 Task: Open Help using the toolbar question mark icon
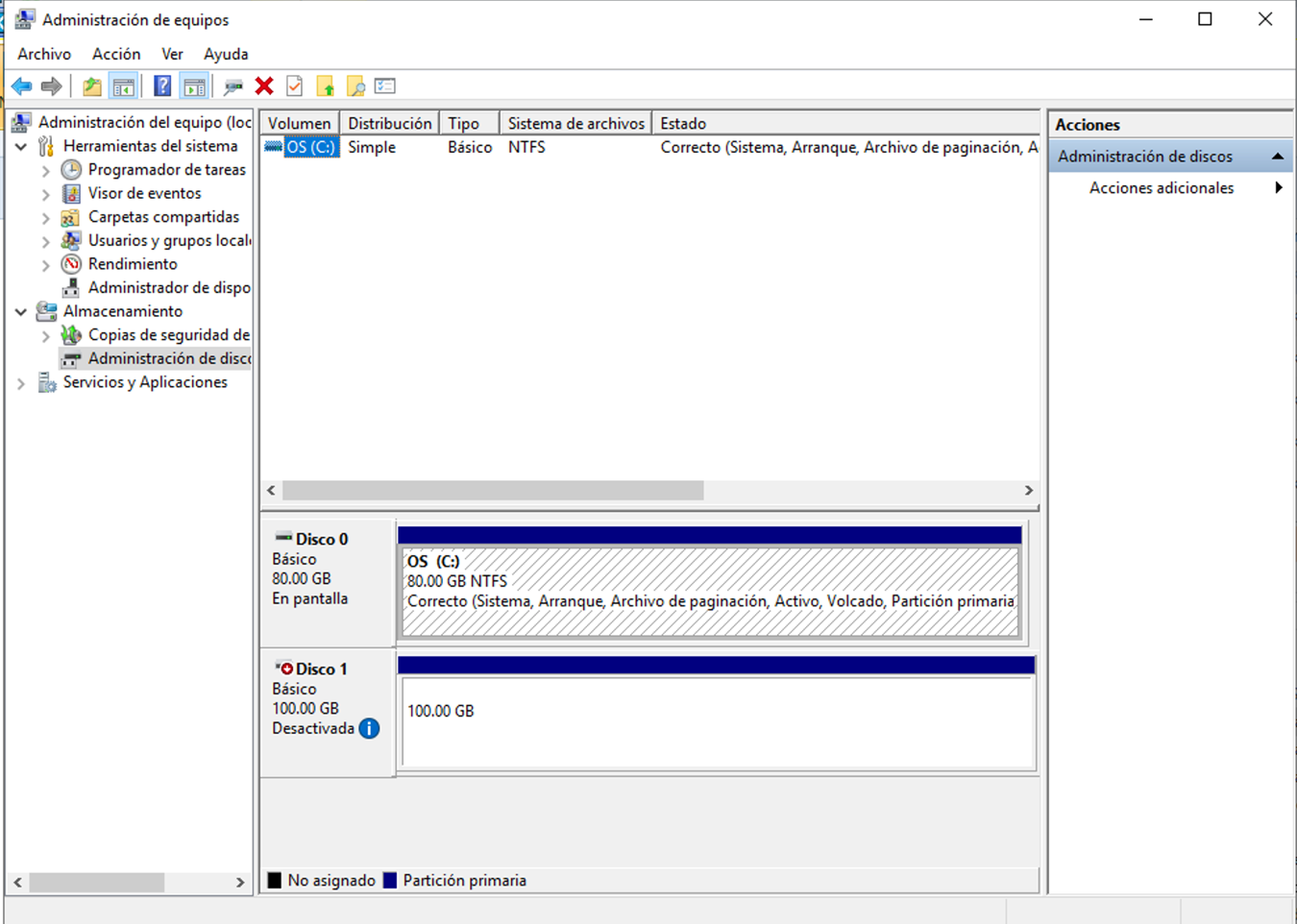click(x=160, y=85)
